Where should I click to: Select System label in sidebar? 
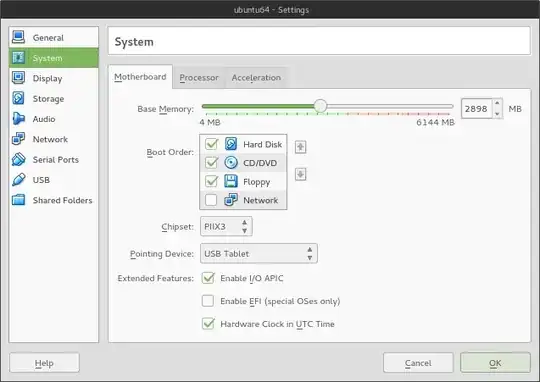tap(48, 58)
